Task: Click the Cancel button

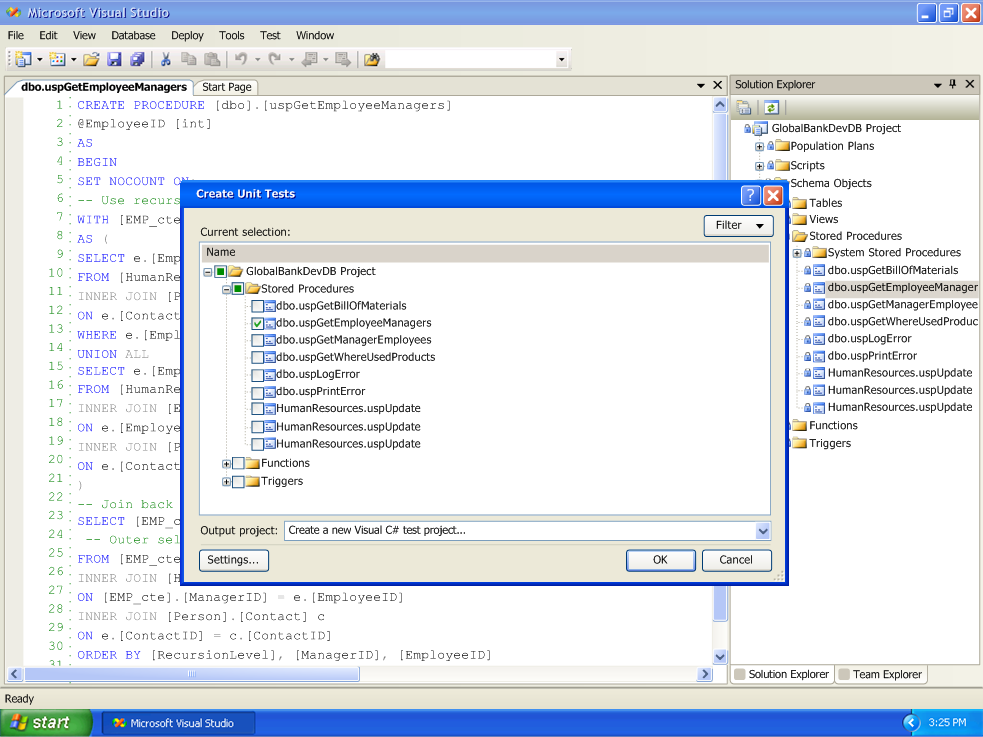Action: pyautogui.click(x=736, y=560)
